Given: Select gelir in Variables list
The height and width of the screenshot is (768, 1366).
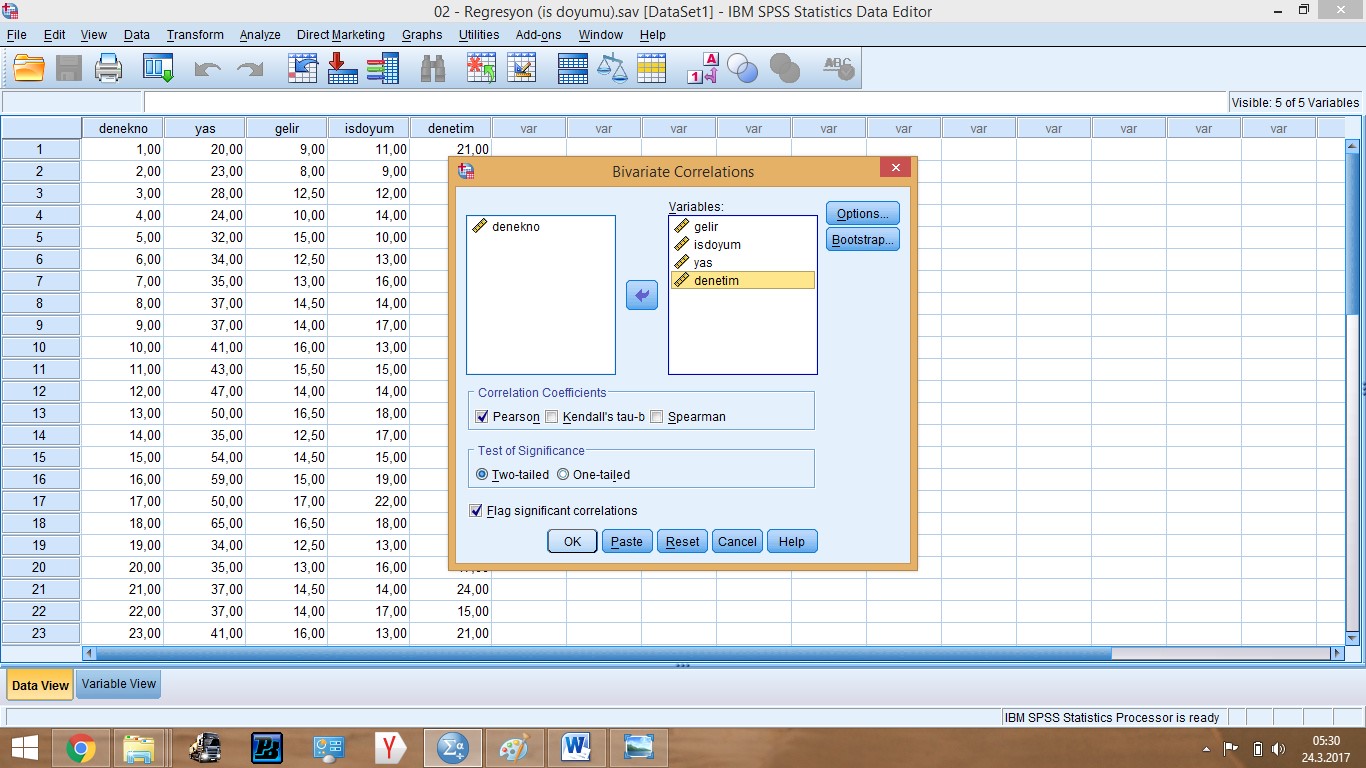Looking at the screenshot, I should pos(743,227).
